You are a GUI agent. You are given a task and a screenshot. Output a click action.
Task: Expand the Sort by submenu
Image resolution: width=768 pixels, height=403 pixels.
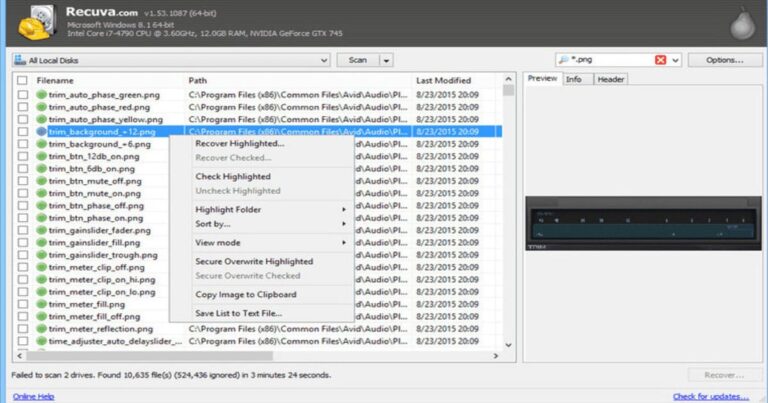coord(344,224)
